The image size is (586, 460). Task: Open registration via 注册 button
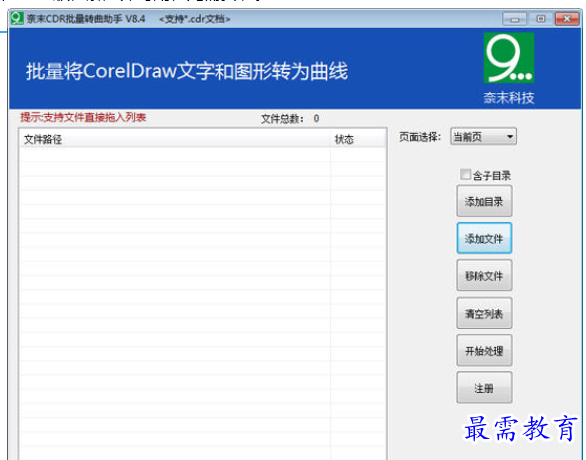(x=484, y=388)
